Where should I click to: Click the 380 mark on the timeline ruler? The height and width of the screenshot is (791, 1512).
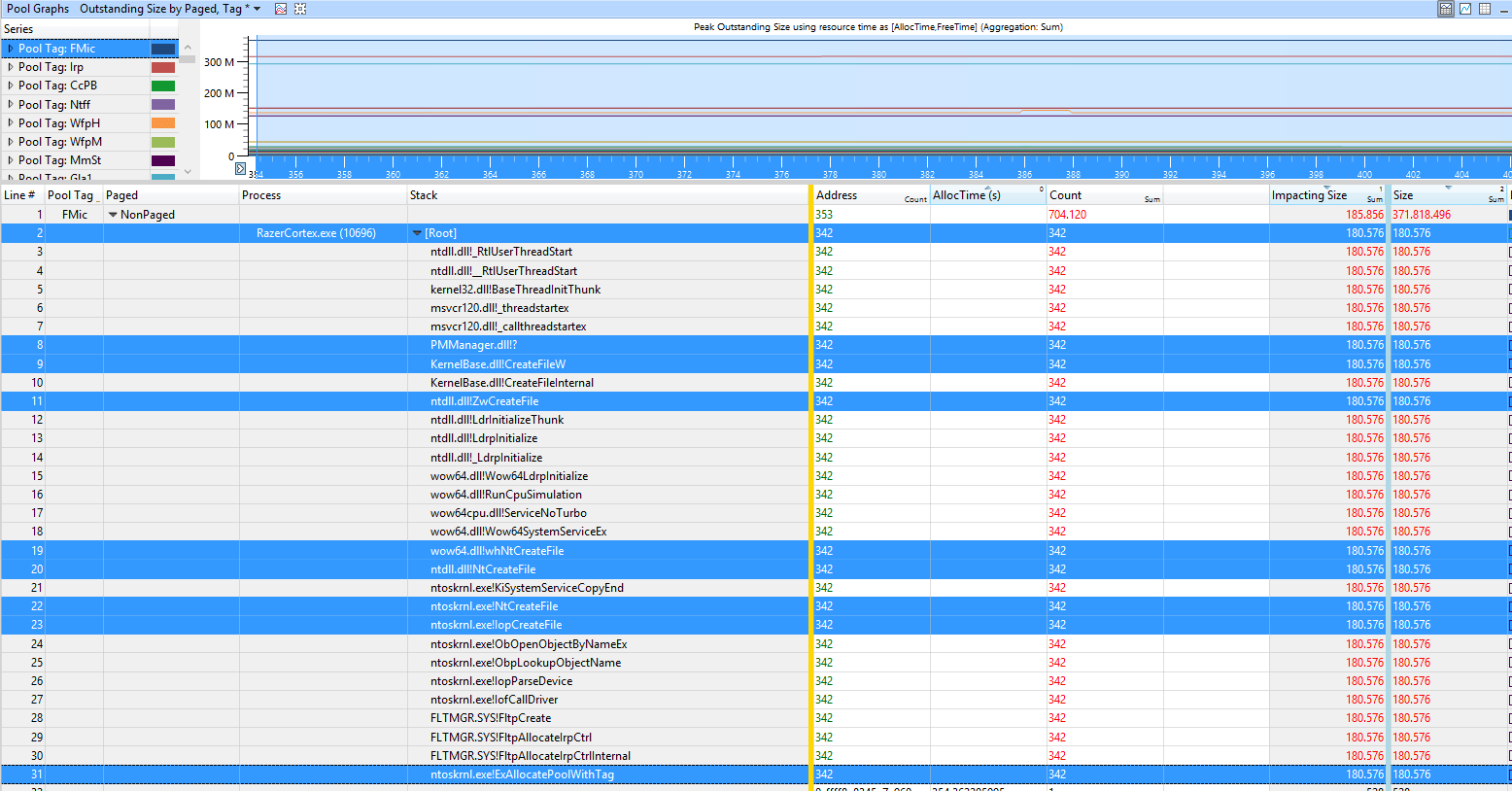click(878, 174)
